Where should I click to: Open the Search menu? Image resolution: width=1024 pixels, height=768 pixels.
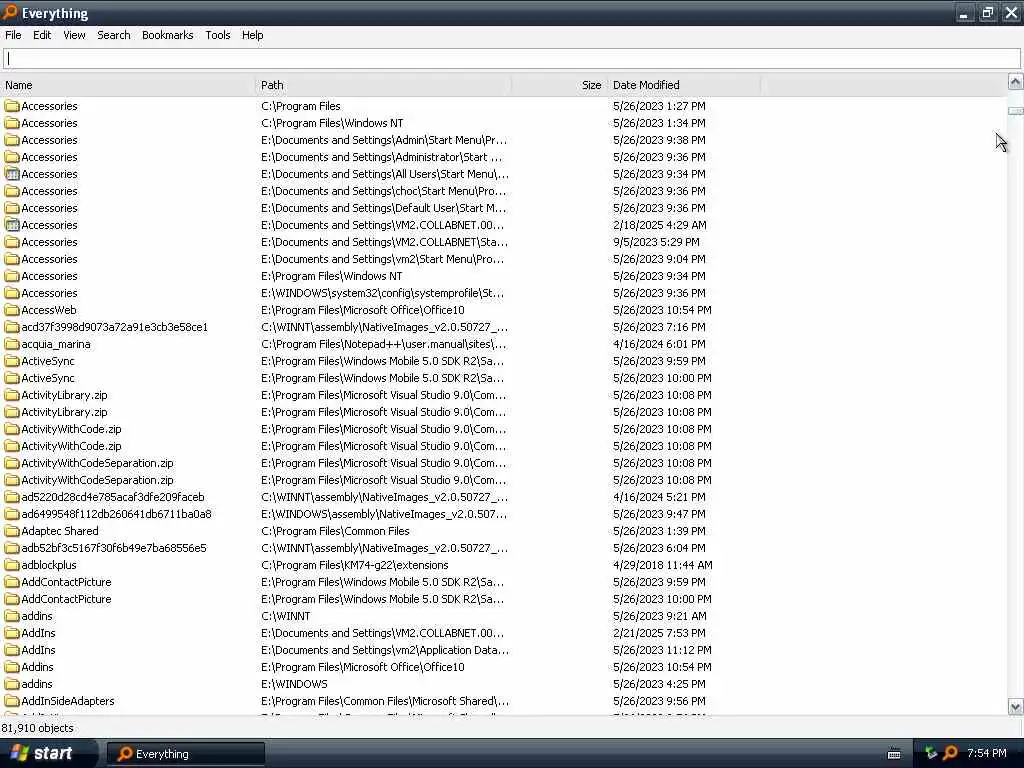[x=114, y=35]
